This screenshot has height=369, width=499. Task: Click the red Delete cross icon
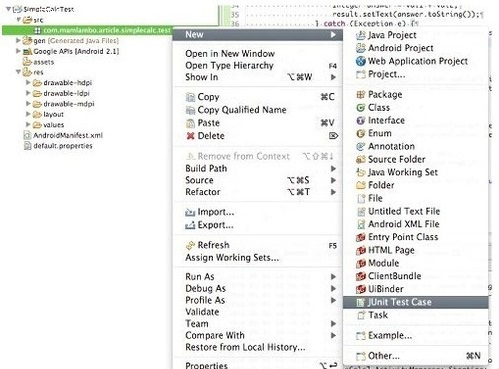tap(190, 136)
